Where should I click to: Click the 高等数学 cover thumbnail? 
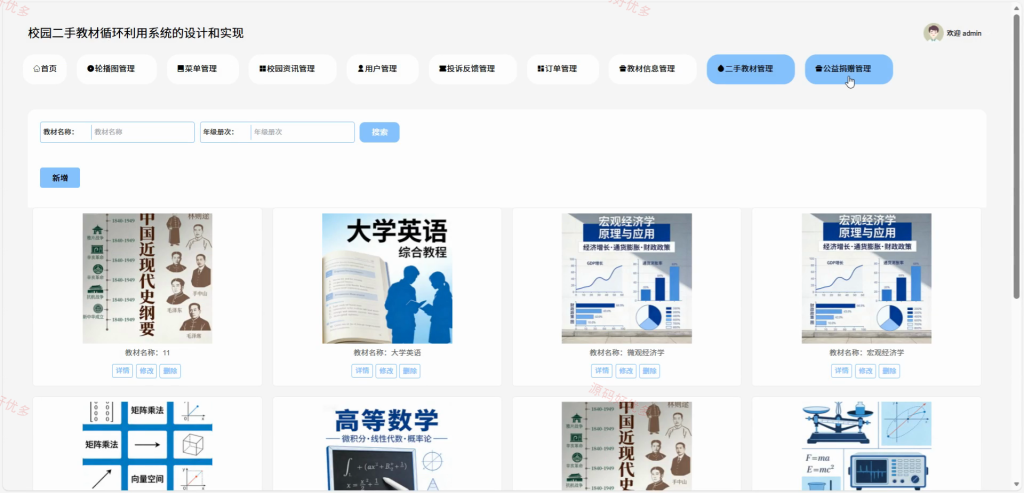pyautogui.click(x=387, y=446)
